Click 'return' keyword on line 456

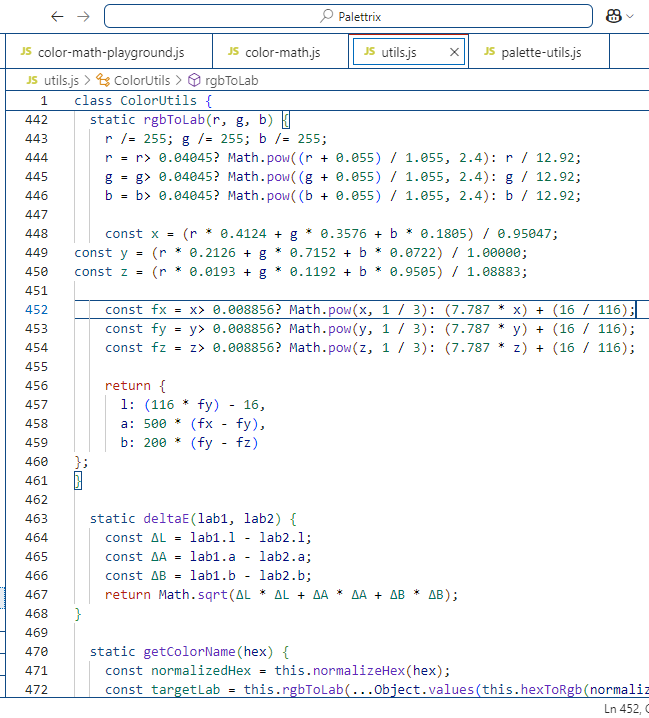click(128, 386)
